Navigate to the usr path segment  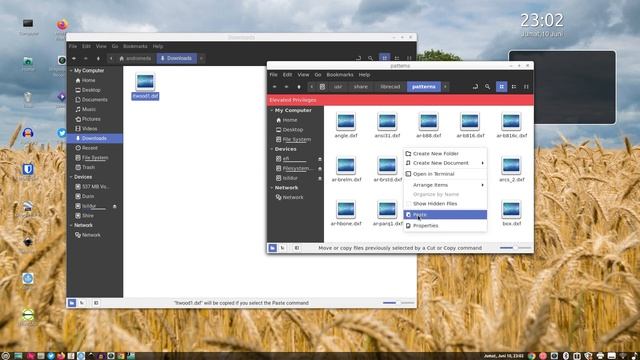point(338,87)
